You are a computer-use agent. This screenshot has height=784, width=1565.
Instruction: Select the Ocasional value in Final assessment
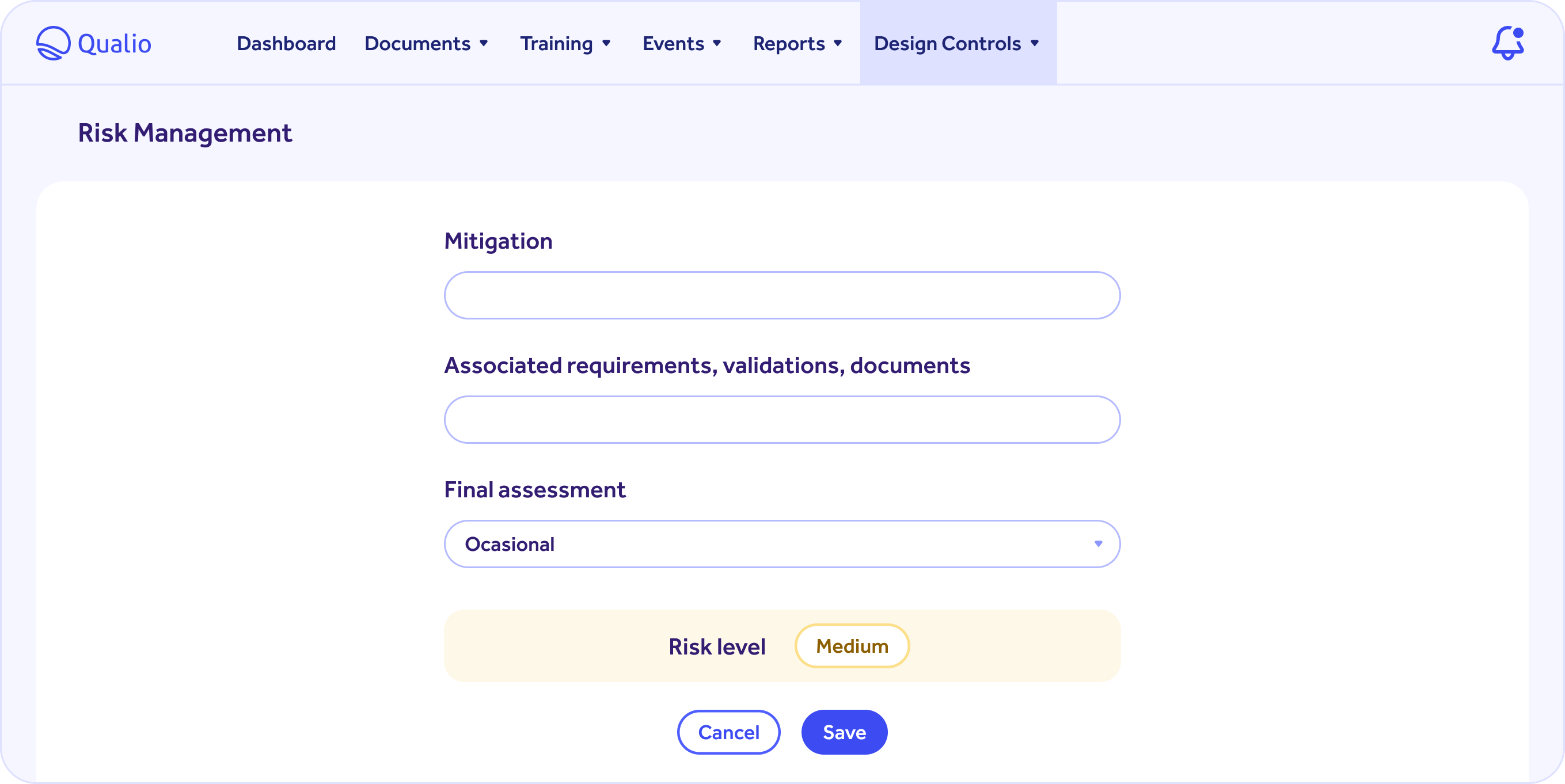coord(511,543)
